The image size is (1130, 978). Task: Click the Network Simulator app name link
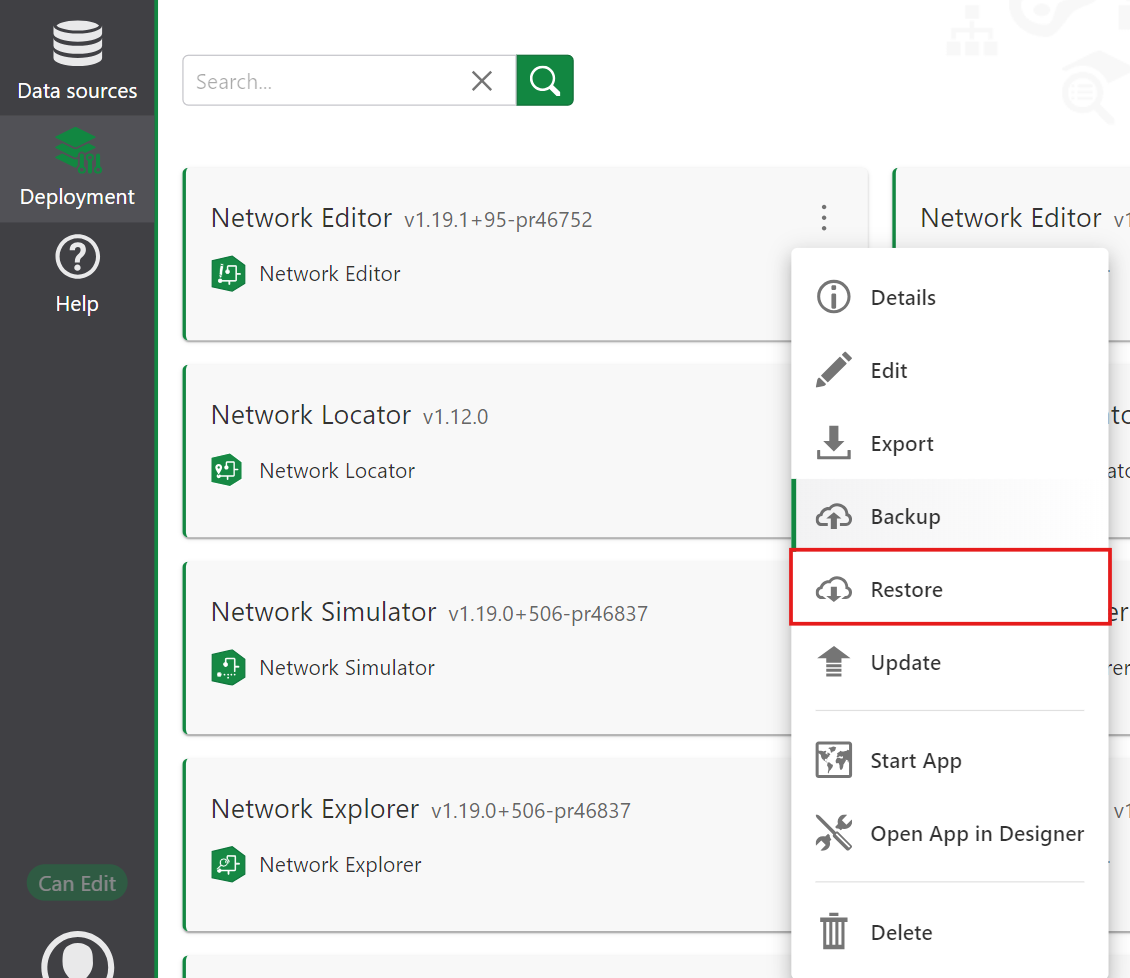[x=347, y=667]
